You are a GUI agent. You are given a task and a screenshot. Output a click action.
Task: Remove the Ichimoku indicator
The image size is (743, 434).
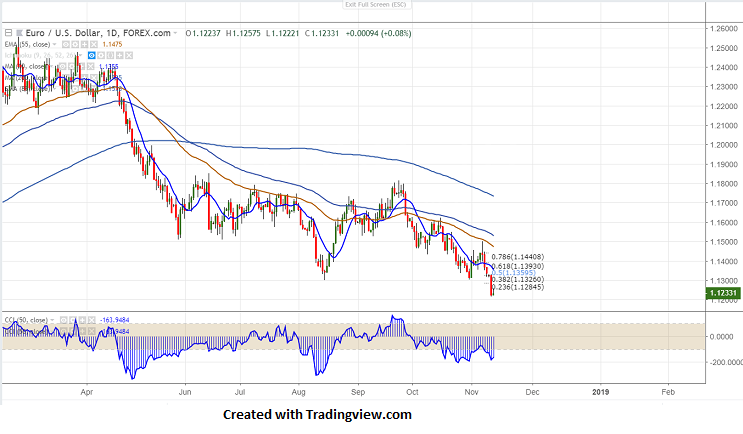click(x=129, y=55)
